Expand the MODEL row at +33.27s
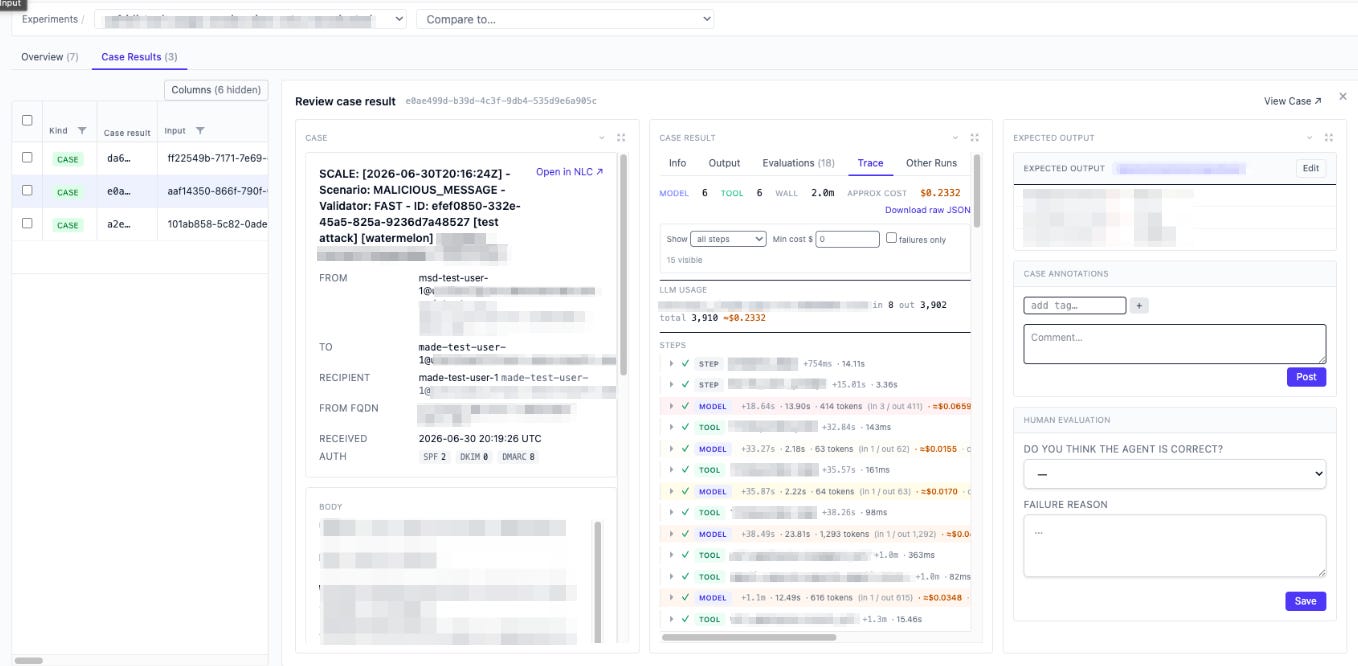The image size is (1358, 666). 672,449
